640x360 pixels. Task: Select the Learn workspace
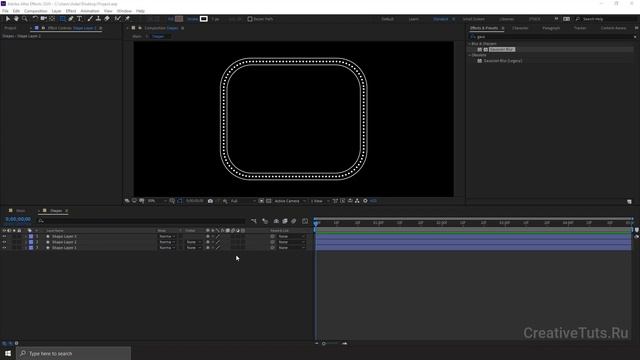coord(413,19)
